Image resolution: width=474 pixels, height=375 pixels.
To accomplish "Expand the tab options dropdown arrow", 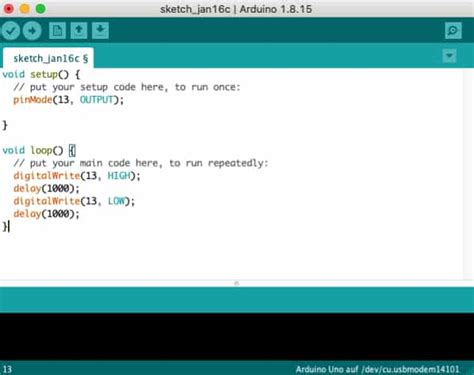I will pyautogui.click(x=449, y=56).
